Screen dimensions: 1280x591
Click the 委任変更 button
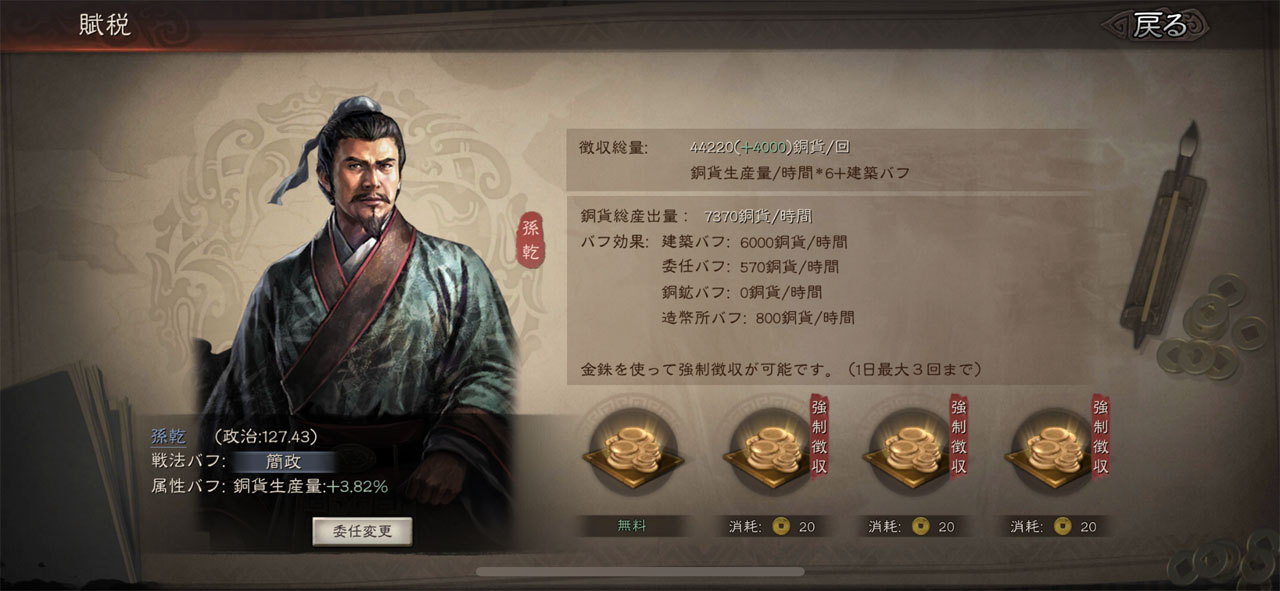pos(362,532)
